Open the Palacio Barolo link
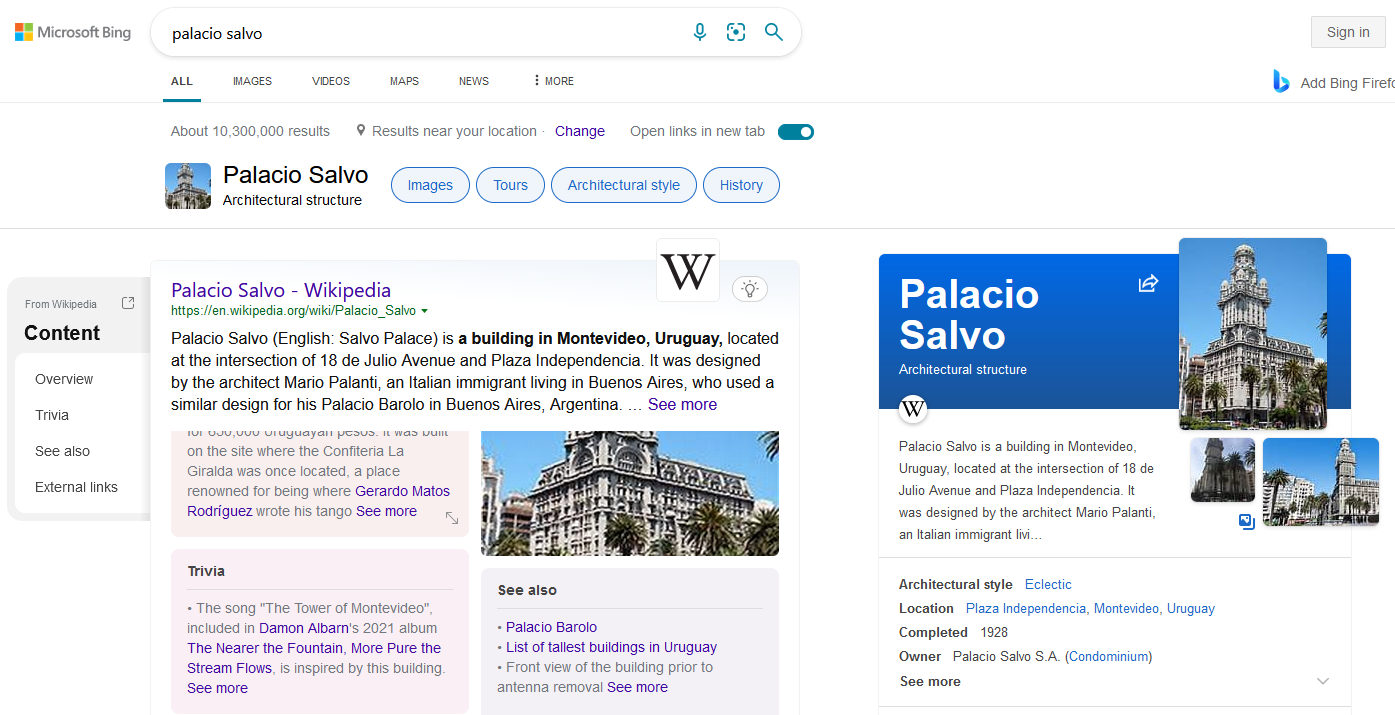Image resolution: width=1395 pixels, height=715 pixels. click(x=551, y=627)
